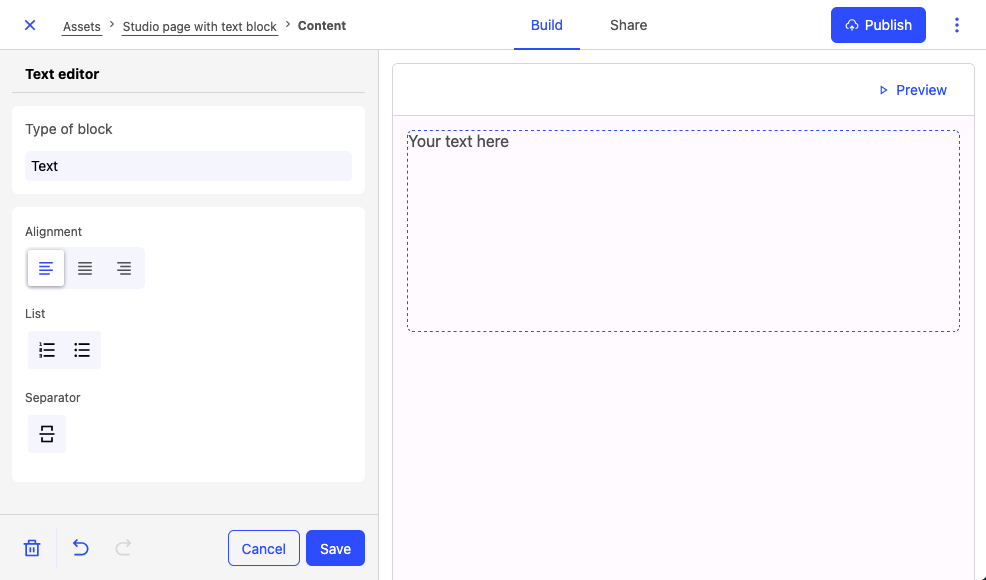Redo the last change

click(123, 548)
